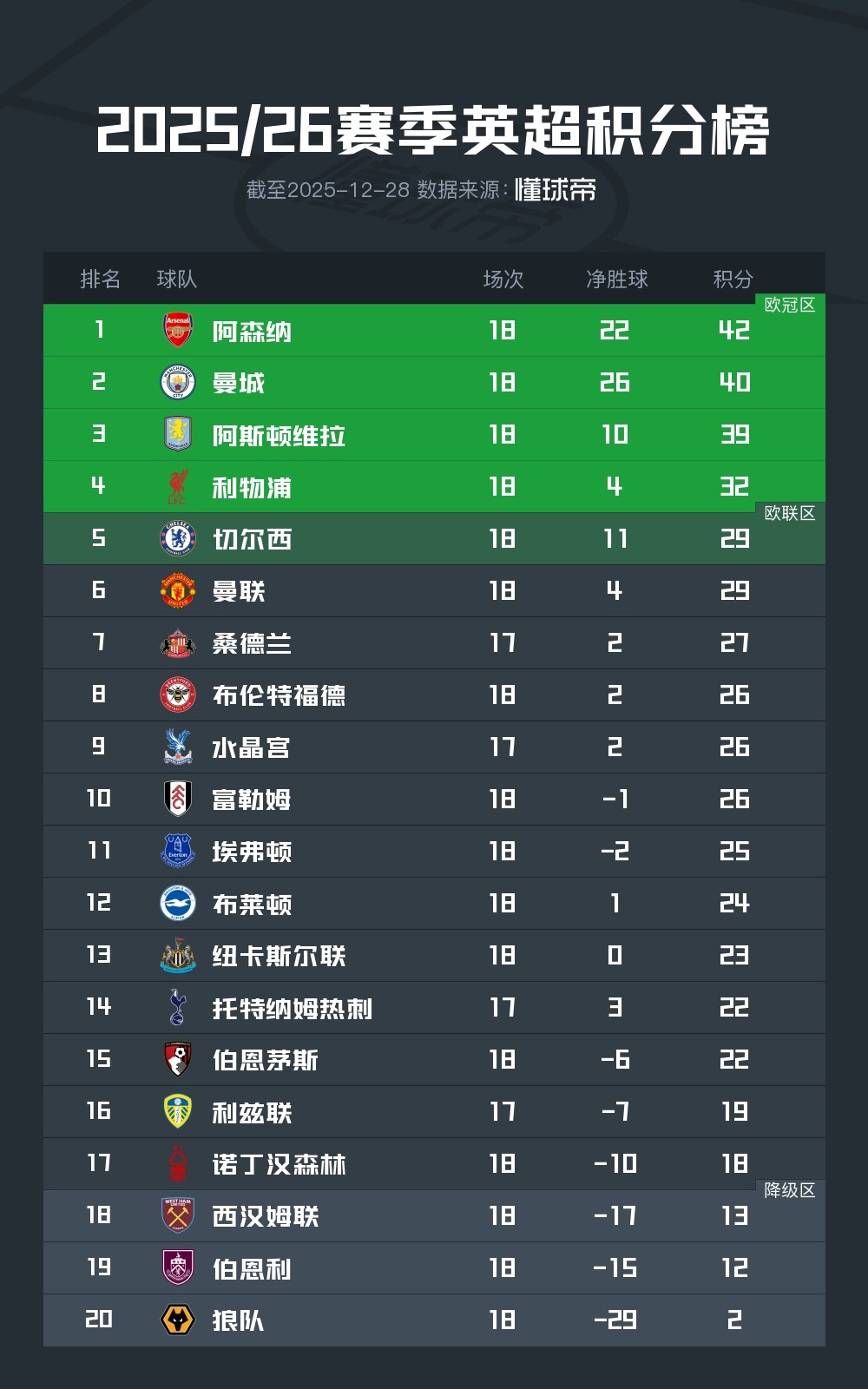Image resolution: width=868 pixels, height=1389 pixels.
Task: Click the Manchester City badge
Action: tap(178, 382)
